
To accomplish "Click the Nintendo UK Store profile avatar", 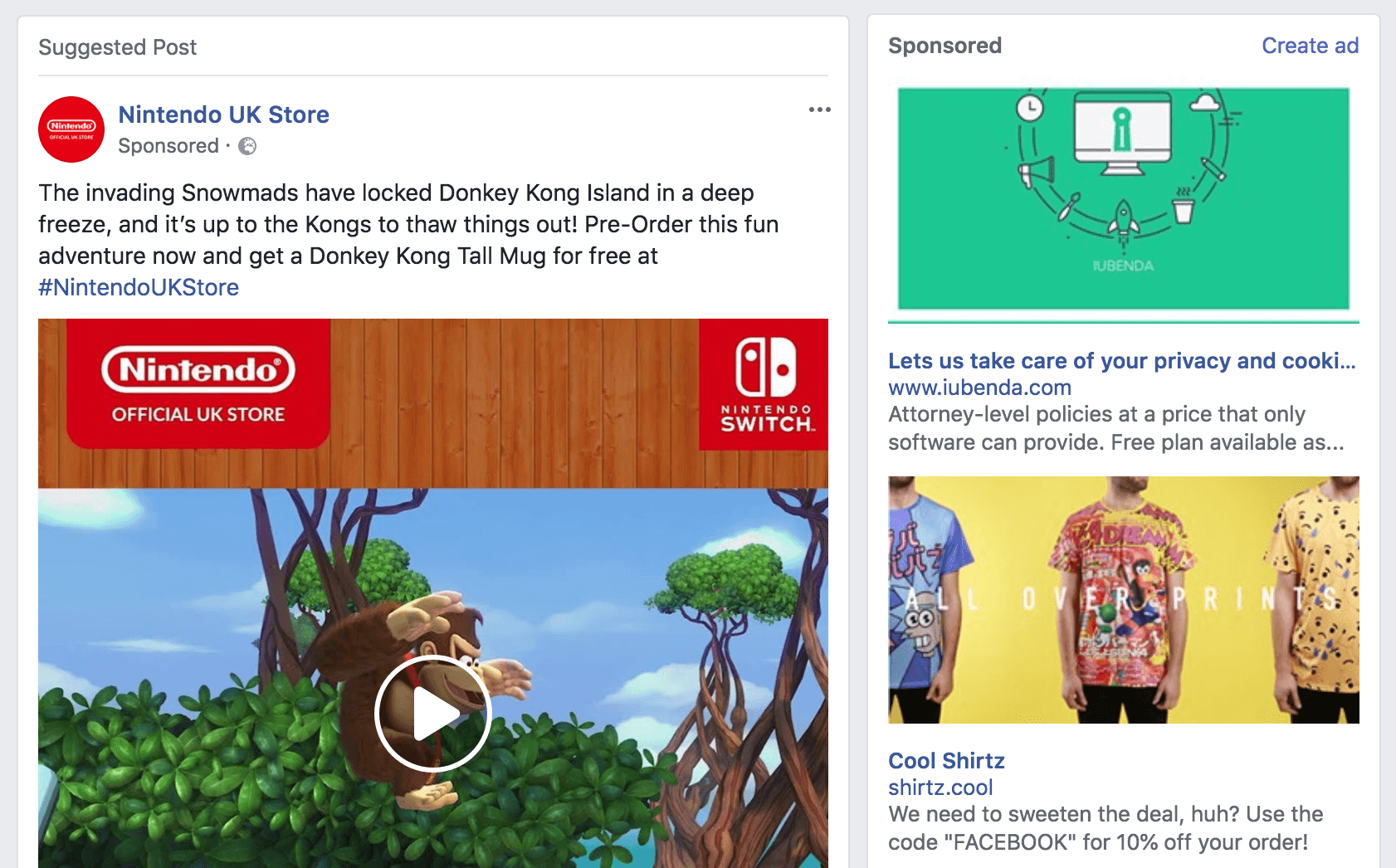I will tap(71, 129).
